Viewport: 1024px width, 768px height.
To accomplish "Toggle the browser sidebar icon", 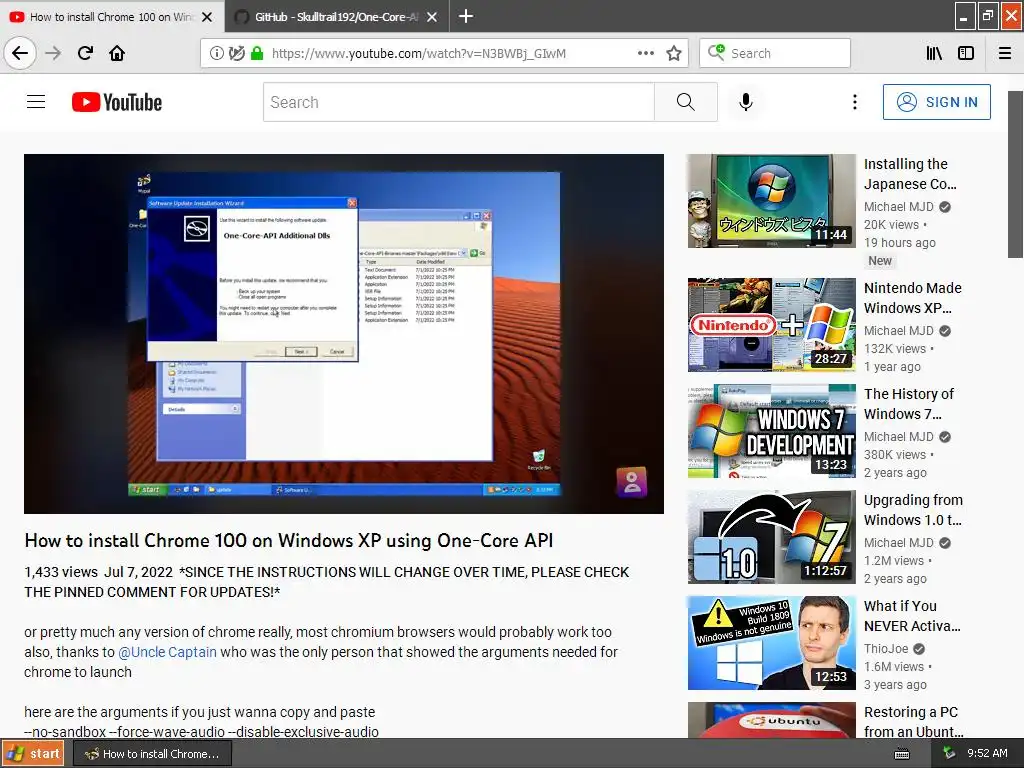I will (x=966, y=54).
